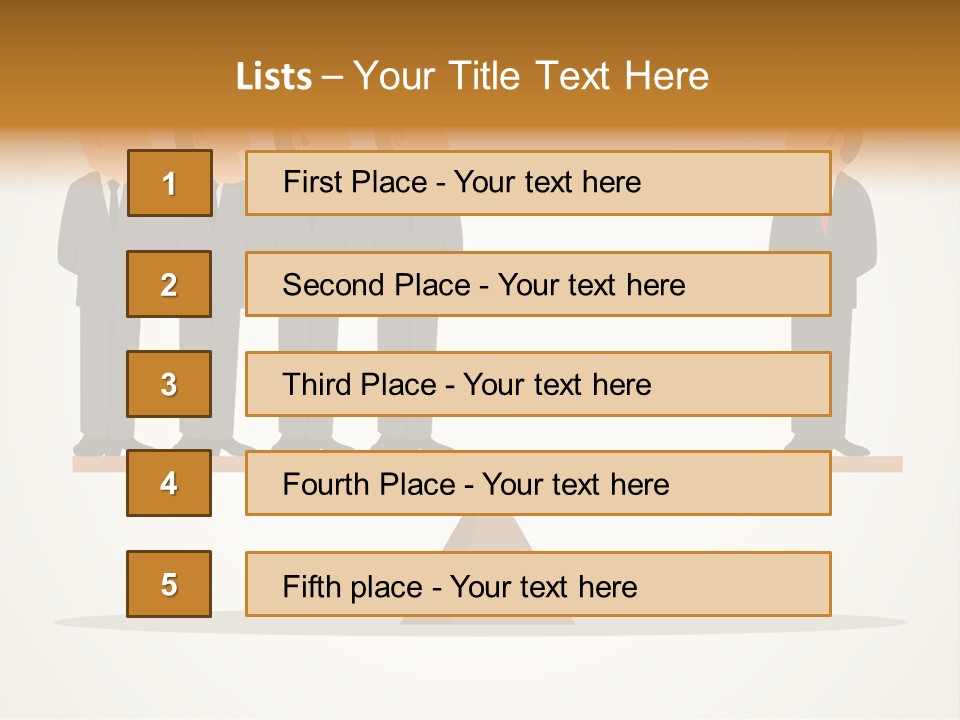
Task: Click the bold word "Lists" in the title
Action: click(x=273, y=77)
